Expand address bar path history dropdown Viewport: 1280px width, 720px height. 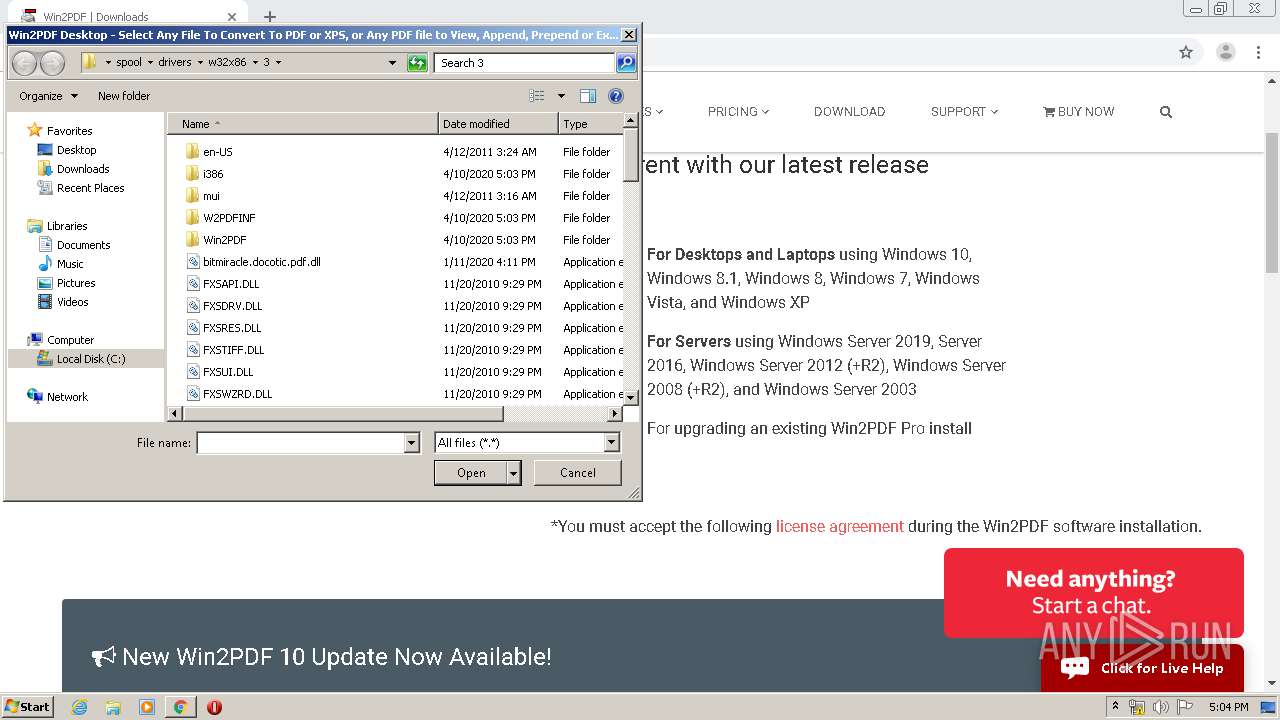[392, 63]
